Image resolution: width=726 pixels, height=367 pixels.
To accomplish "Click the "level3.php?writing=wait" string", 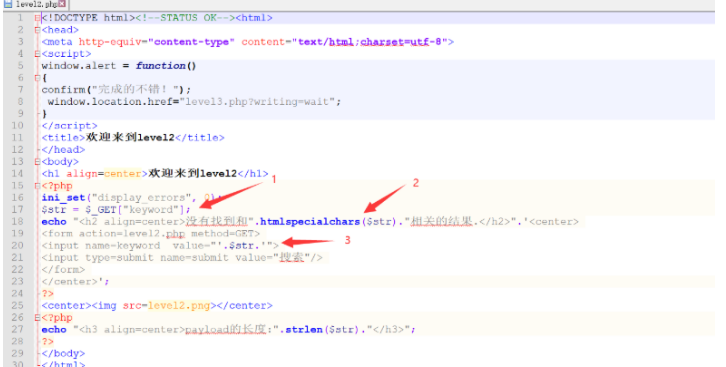I will tap(257, 102).
